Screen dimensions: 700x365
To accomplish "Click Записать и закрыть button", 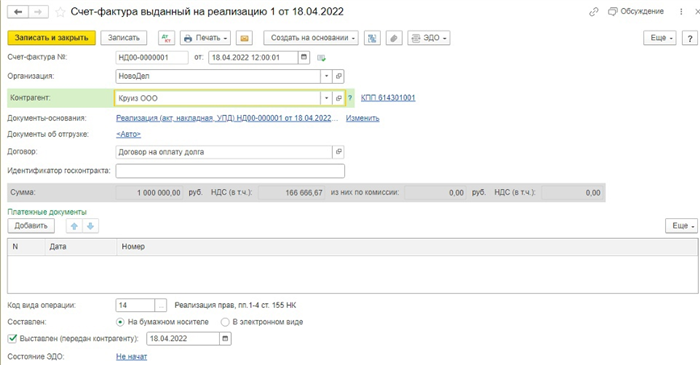I will (51, 38).
